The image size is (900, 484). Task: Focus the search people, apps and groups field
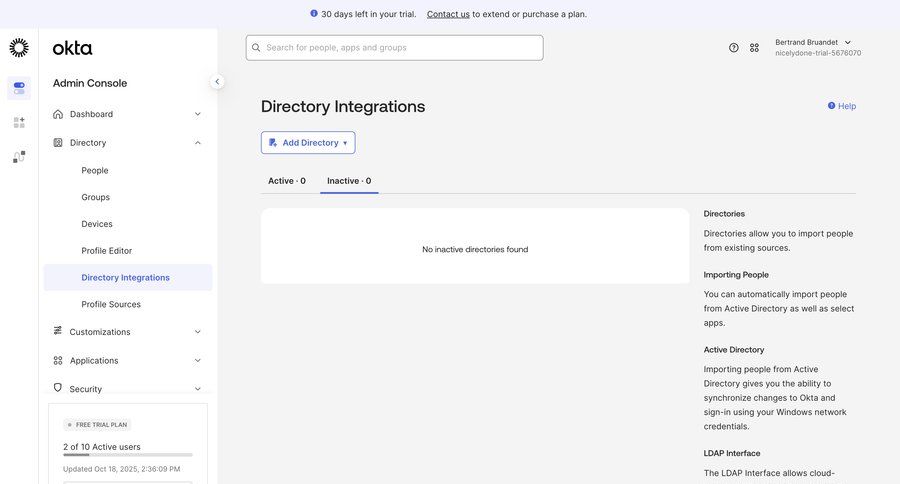pos(394,48)
